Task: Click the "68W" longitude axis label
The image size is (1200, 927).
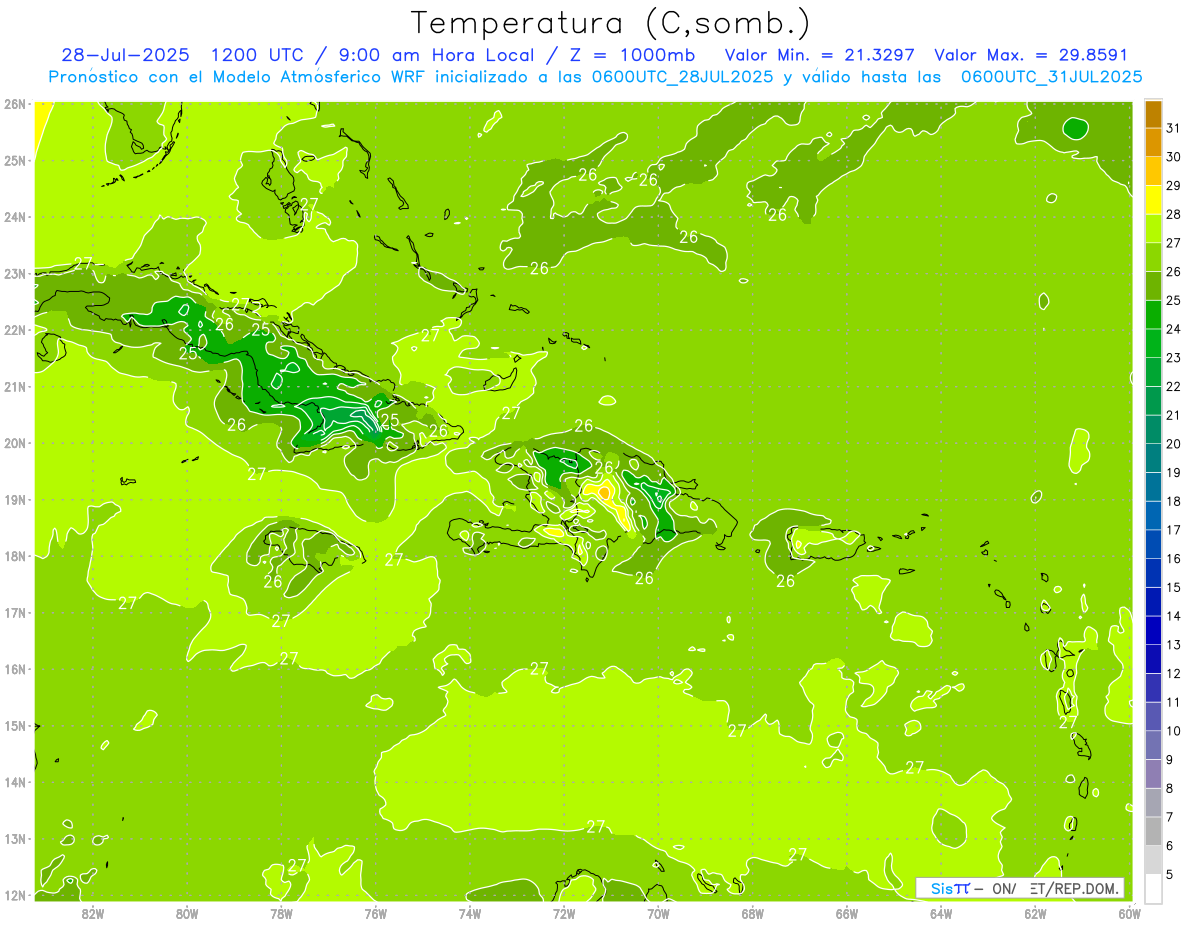Action: (x=752, y=913)
